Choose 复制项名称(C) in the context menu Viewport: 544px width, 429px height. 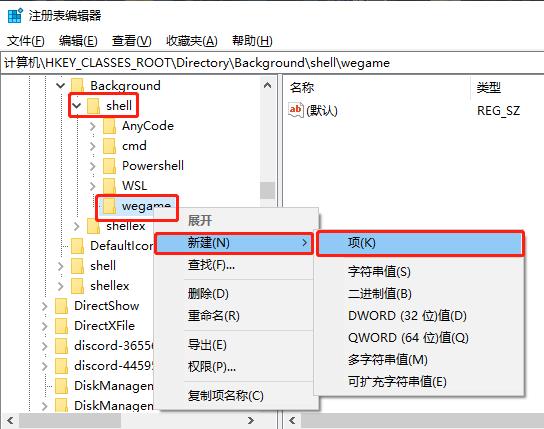coord(236,395)
